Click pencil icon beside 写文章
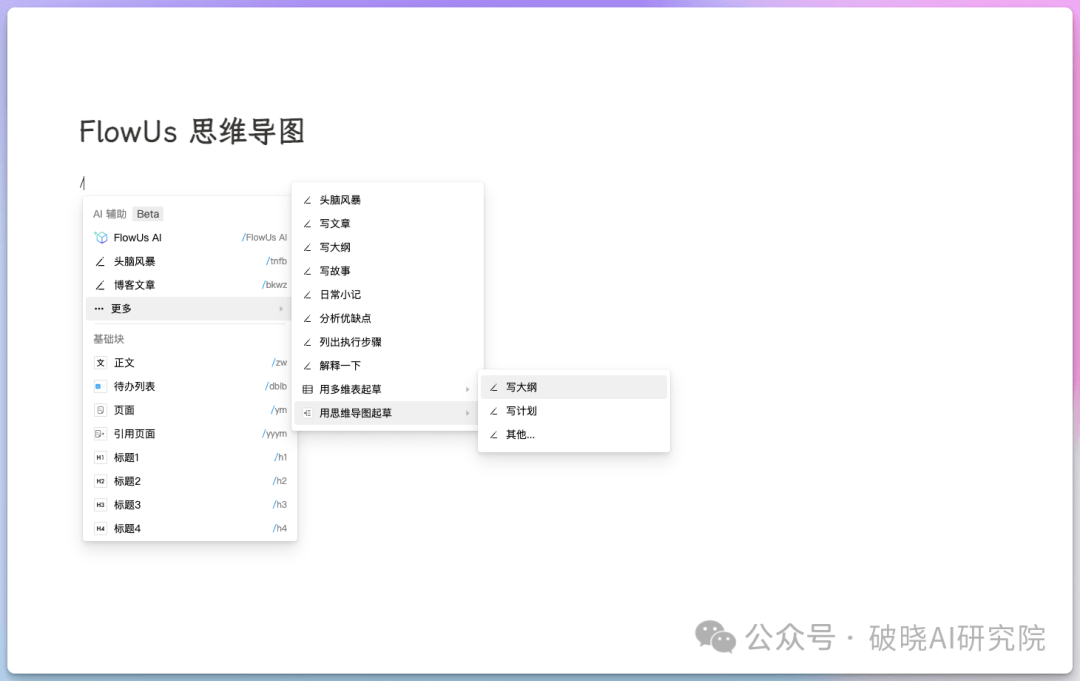Screen dimensions: 1080x681 [x=308, y=224]
